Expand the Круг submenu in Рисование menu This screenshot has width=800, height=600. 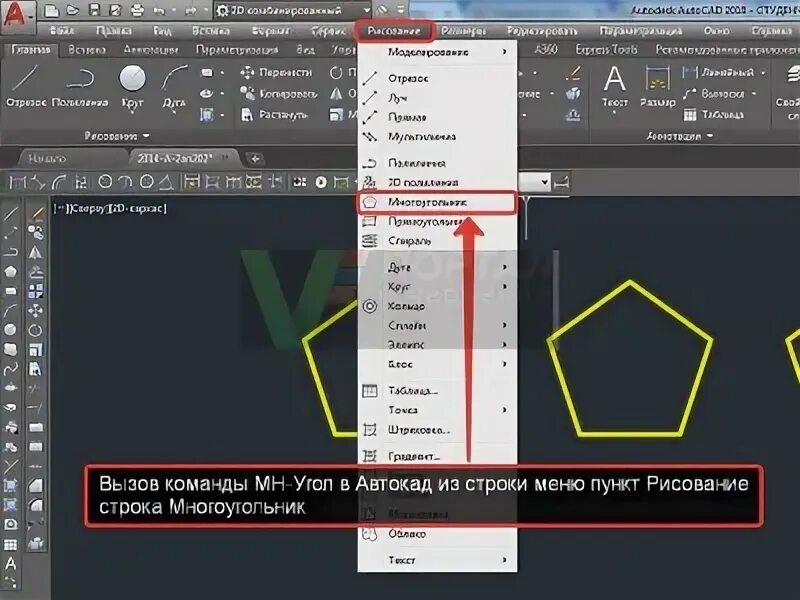(438, 286)
